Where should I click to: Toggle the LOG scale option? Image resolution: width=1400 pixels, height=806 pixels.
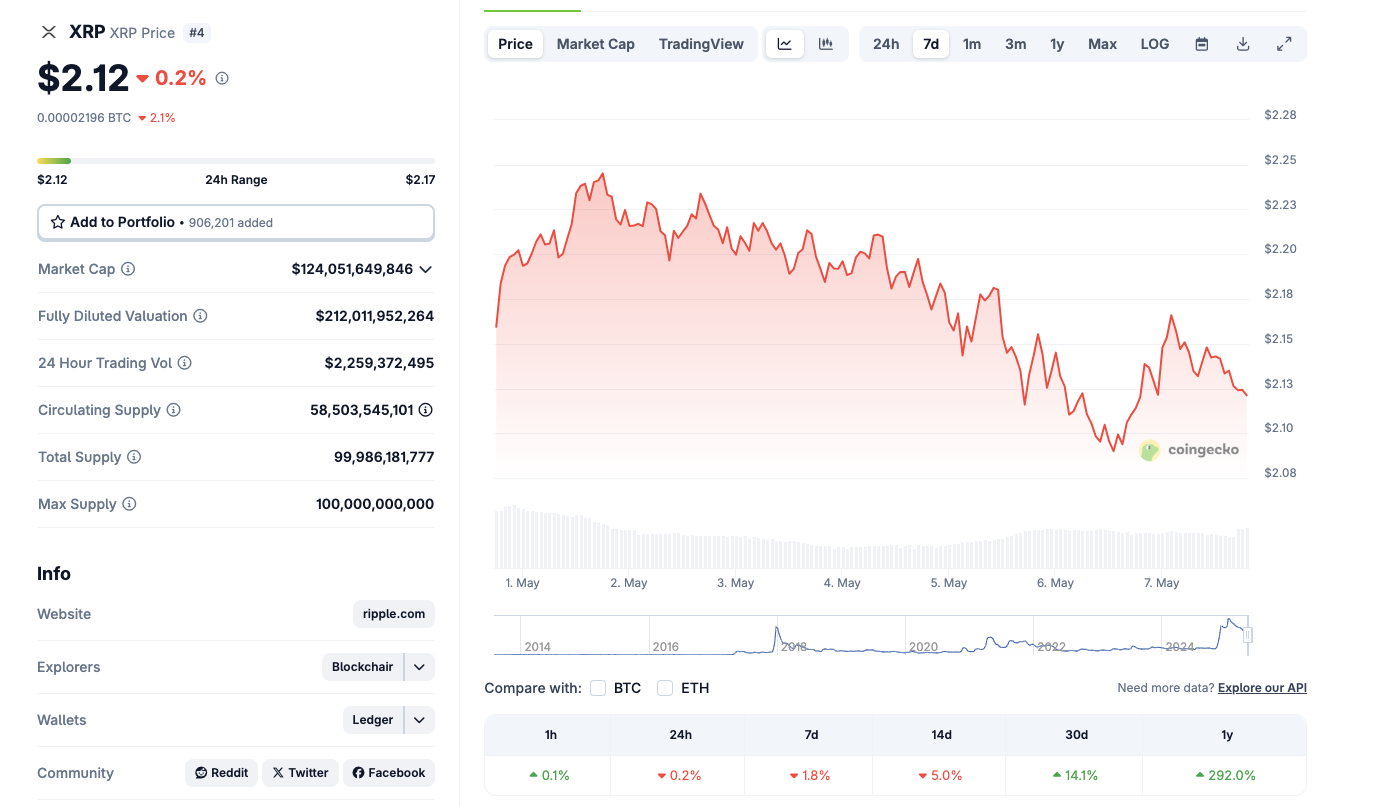click(x=1155, y=44)
